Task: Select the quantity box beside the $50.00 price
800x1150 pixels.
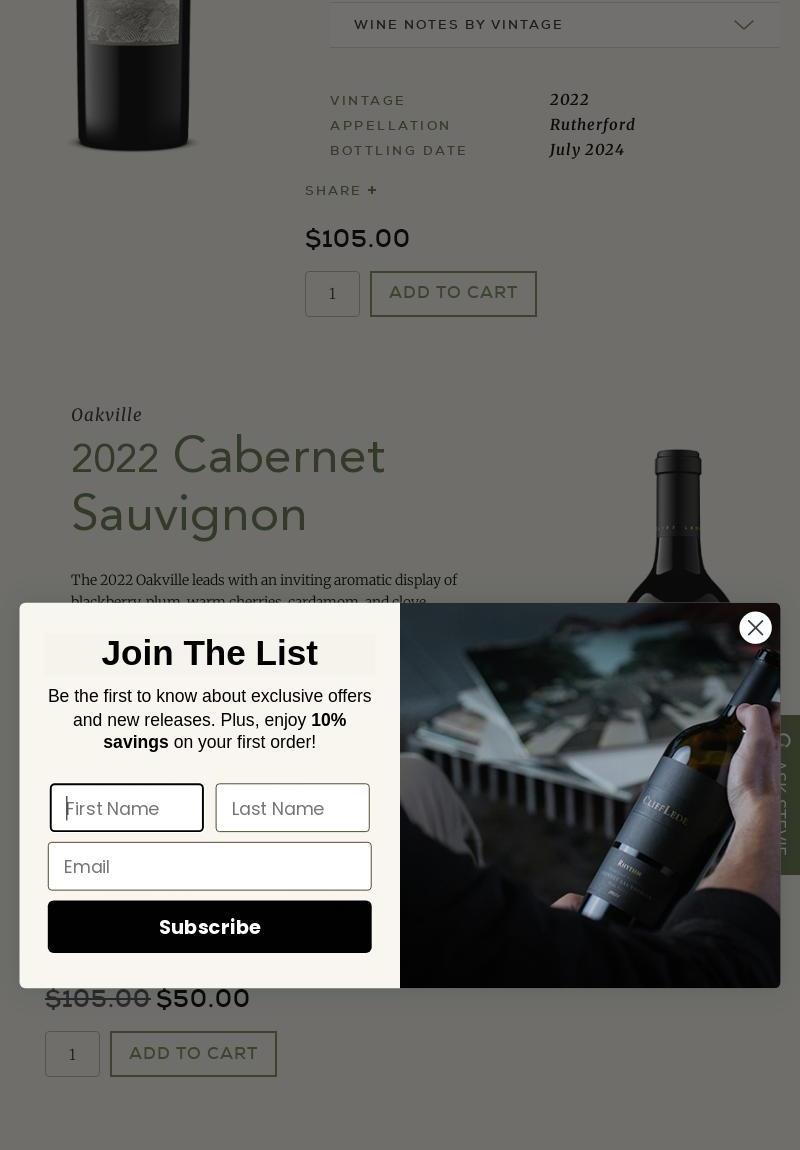Action: (x=72, y=1054)
